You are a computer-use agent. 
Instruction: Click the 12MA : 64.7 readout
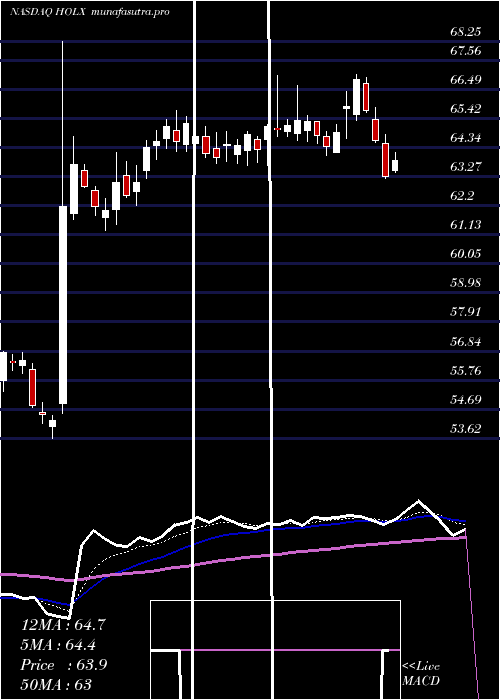coord(63,625)
